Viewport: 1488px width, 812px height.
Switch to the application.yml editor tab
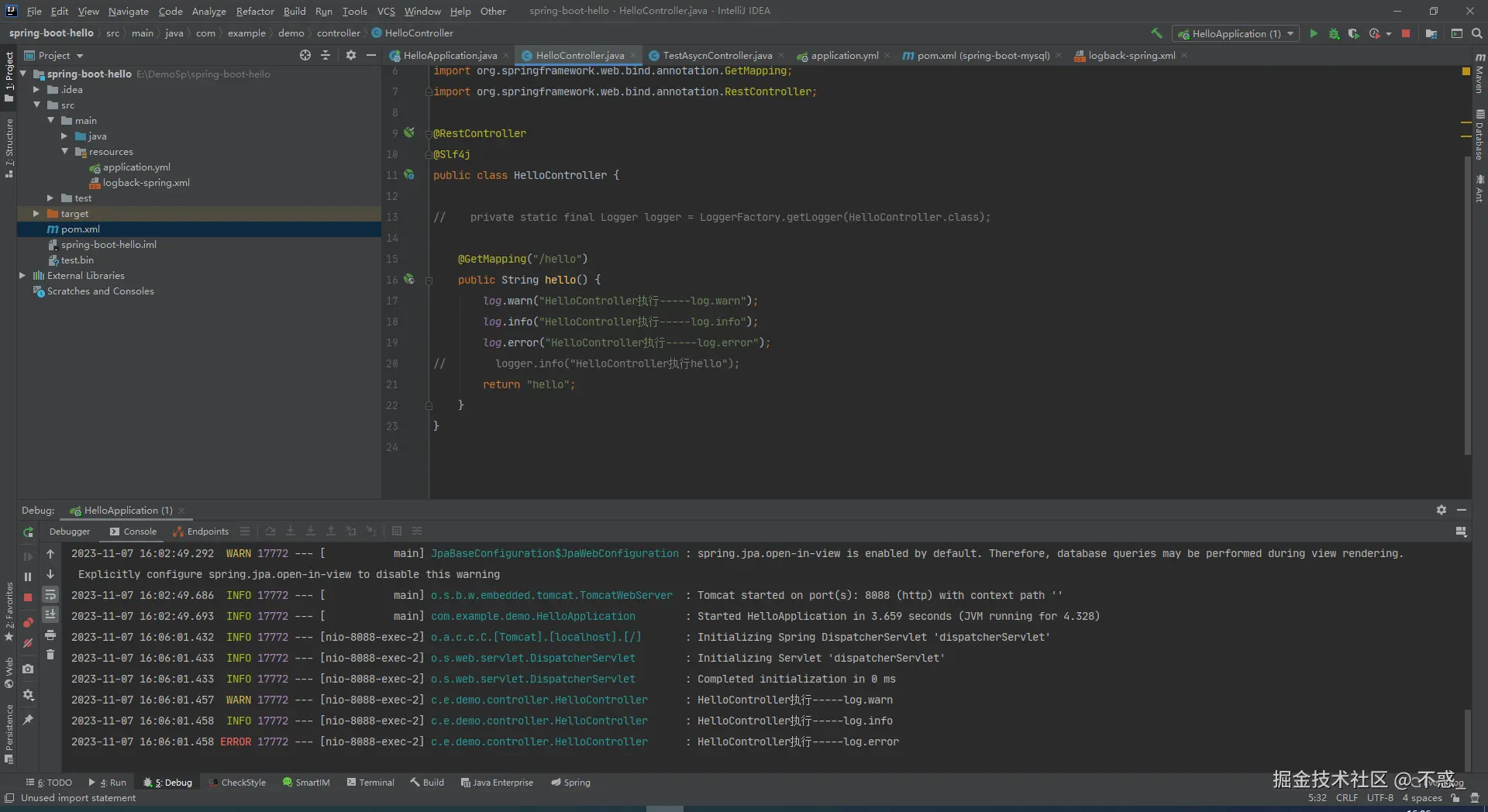tap(844, 55)
